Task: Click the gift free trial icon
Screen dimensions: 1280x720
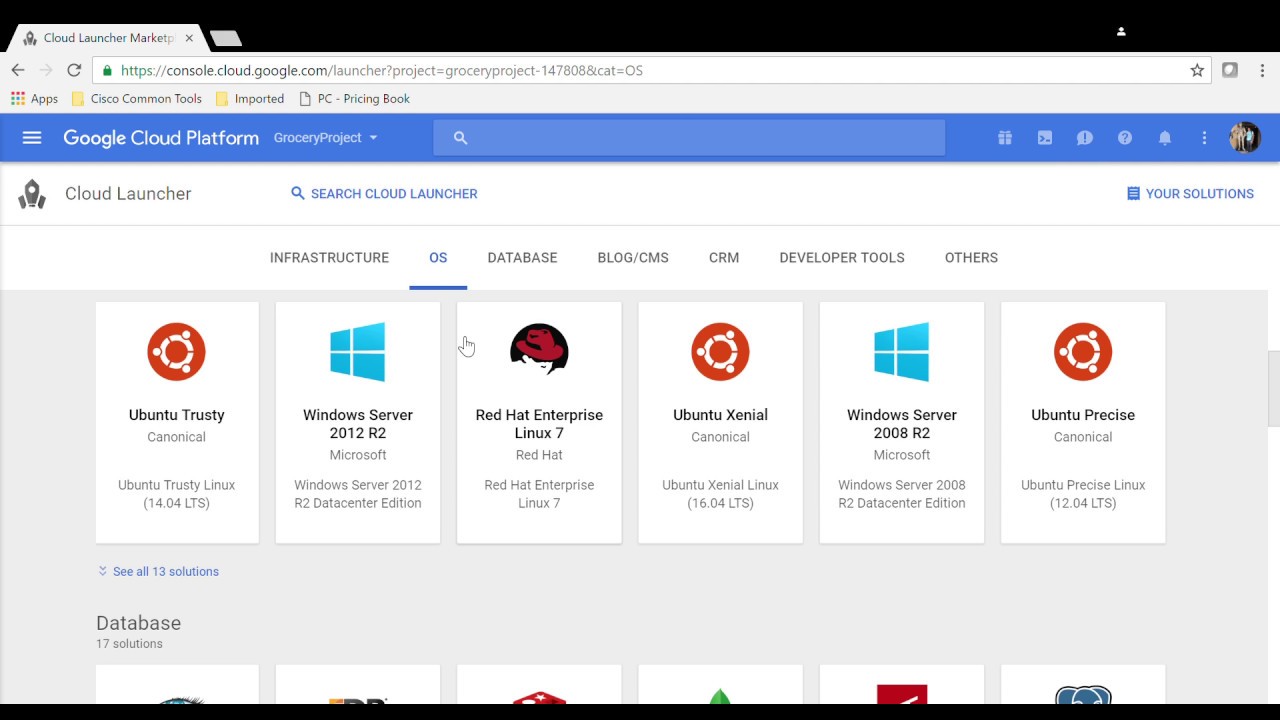Action: pos(1005,138)
